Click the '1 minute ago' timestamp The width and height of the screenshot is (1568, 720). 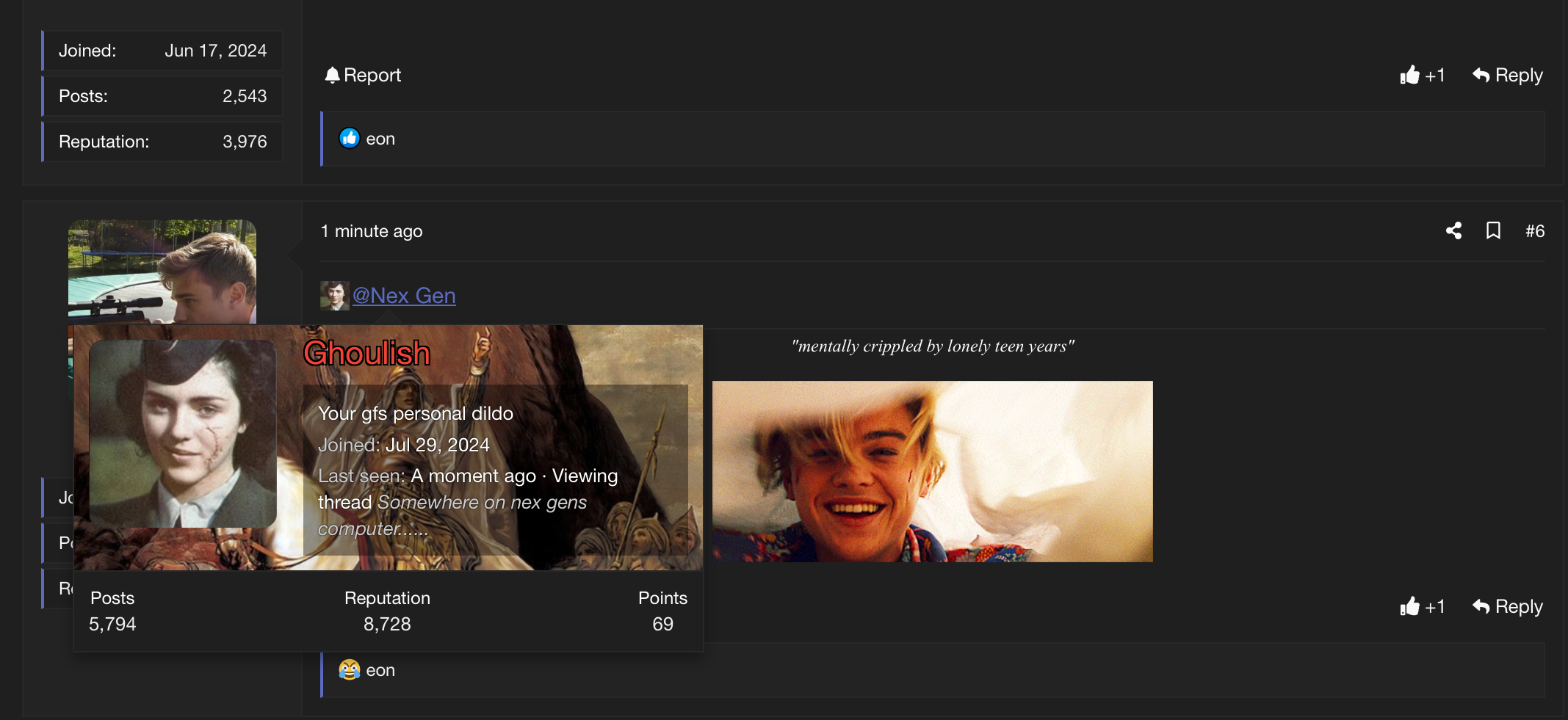click(372, 231)
